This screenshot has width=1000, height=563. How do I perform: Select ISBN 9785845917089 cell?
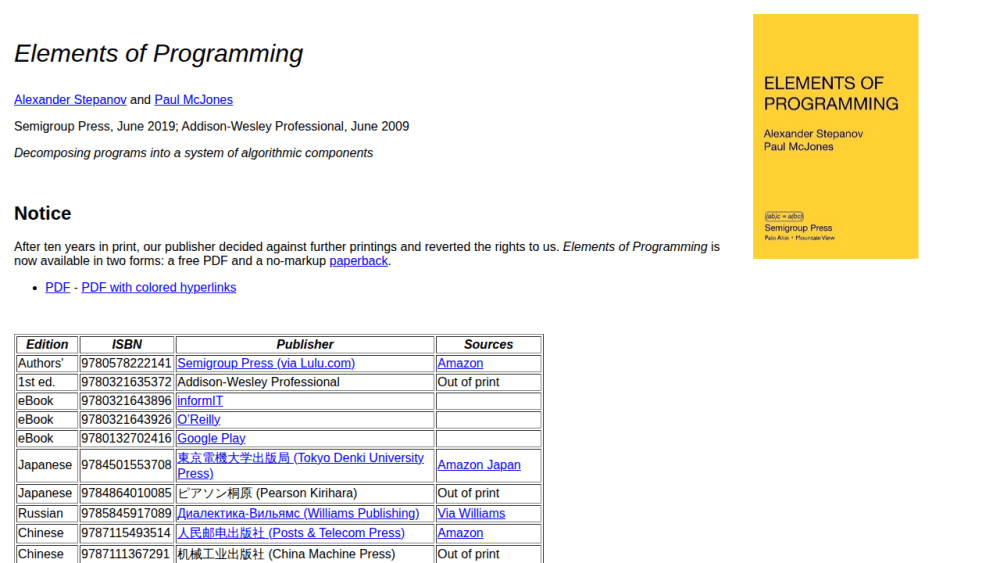point(126,513)
